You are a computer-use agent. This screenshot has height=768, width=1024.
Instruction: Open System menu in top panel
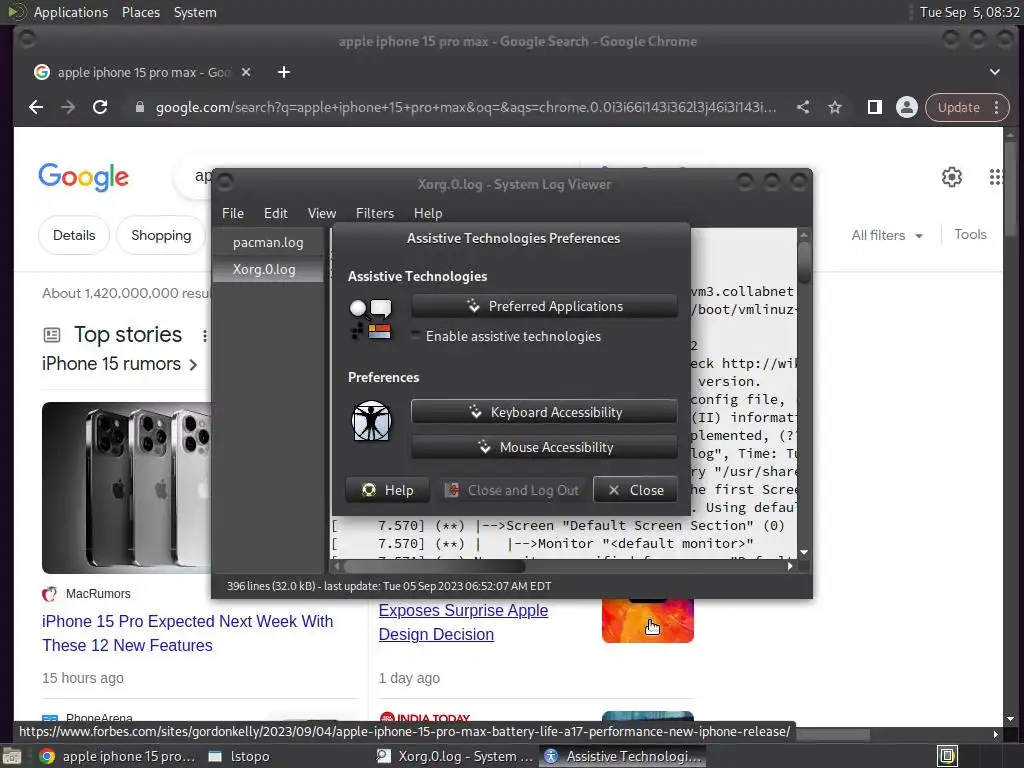[x=195, y=12]
